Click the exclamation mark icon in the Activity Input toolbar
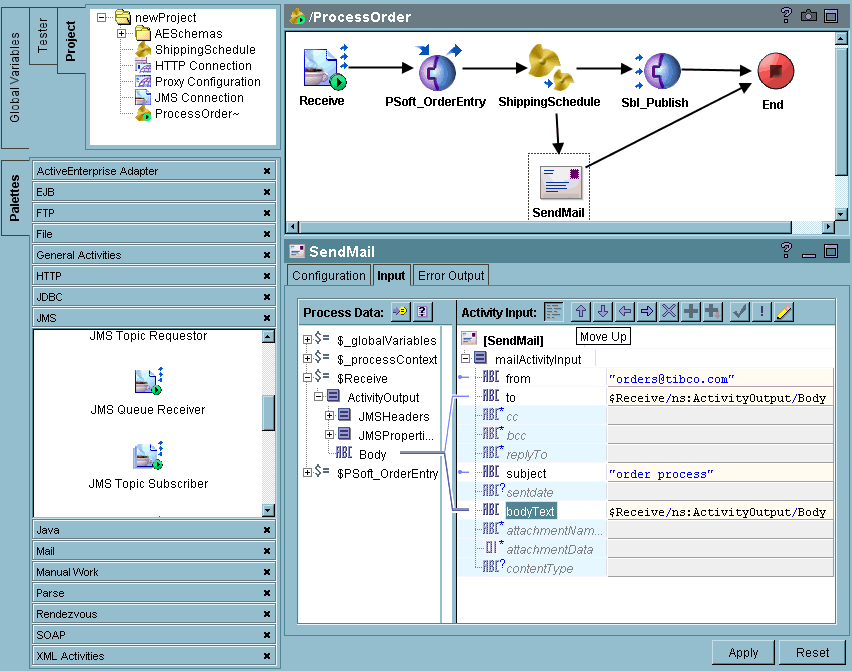Screen dimensions: 852x671 [x=762, y=311]
